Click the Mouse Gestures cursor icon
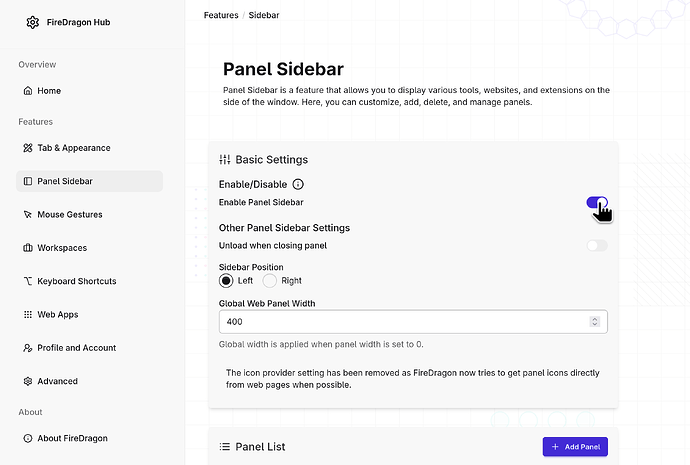Viewport: 690px width, 465px height. click(28, 215)
